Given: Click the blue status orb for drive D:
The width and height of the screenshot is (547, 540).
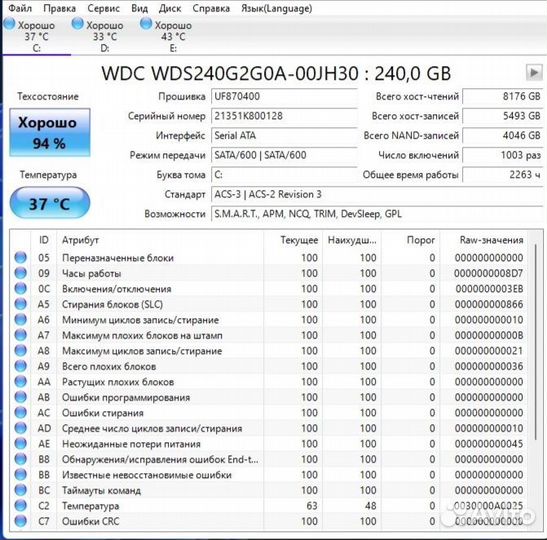Looking at the screenshot, I should point(77,24).
